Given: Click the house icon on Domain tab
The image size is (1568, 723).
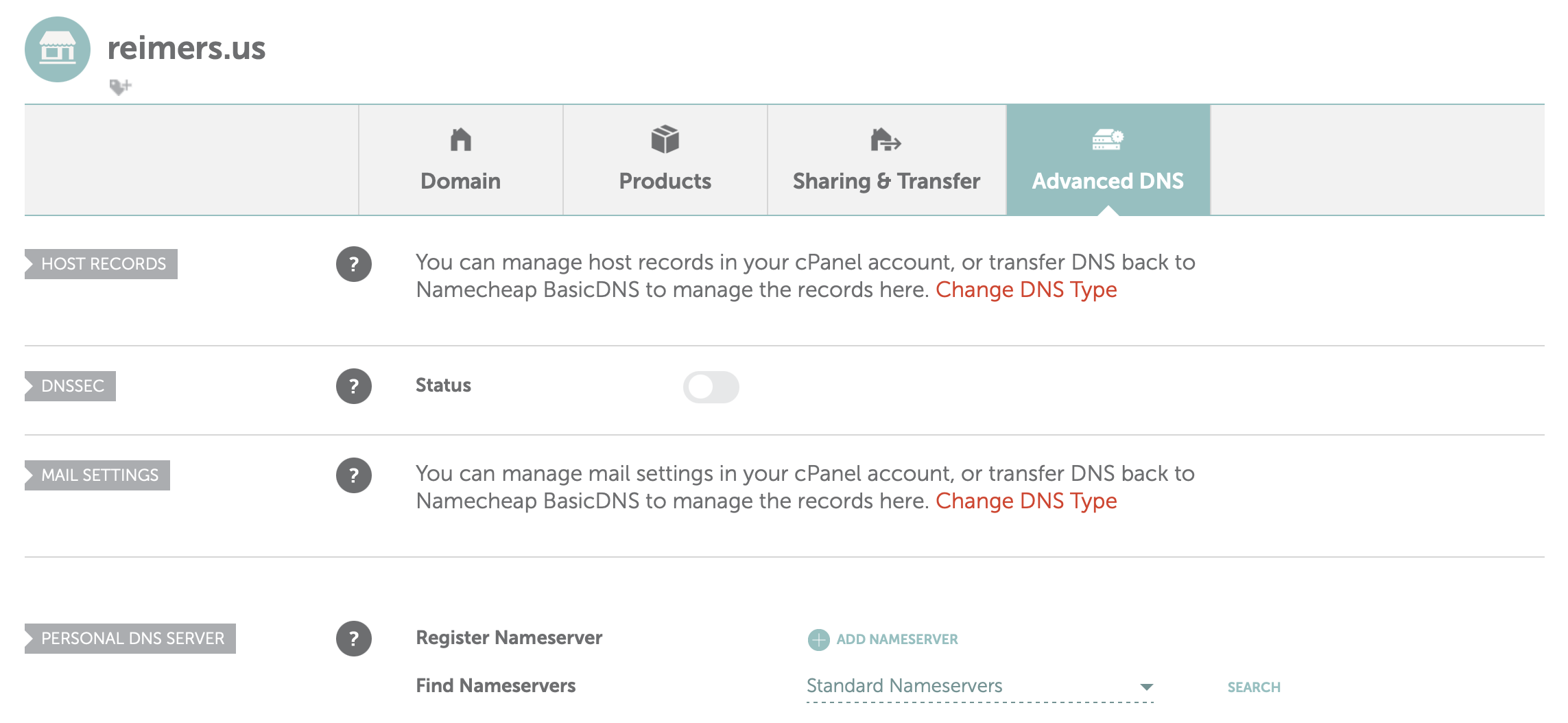Looking at the screenshot, I should click(x=460, y=139).
